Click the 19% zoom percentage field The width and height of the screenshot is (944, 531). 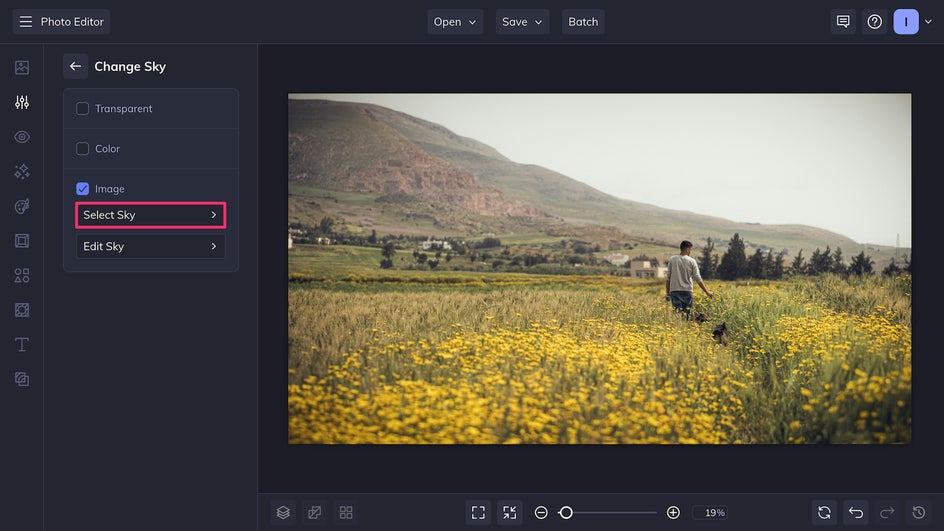pyautogui.click(x=710, y=512)
